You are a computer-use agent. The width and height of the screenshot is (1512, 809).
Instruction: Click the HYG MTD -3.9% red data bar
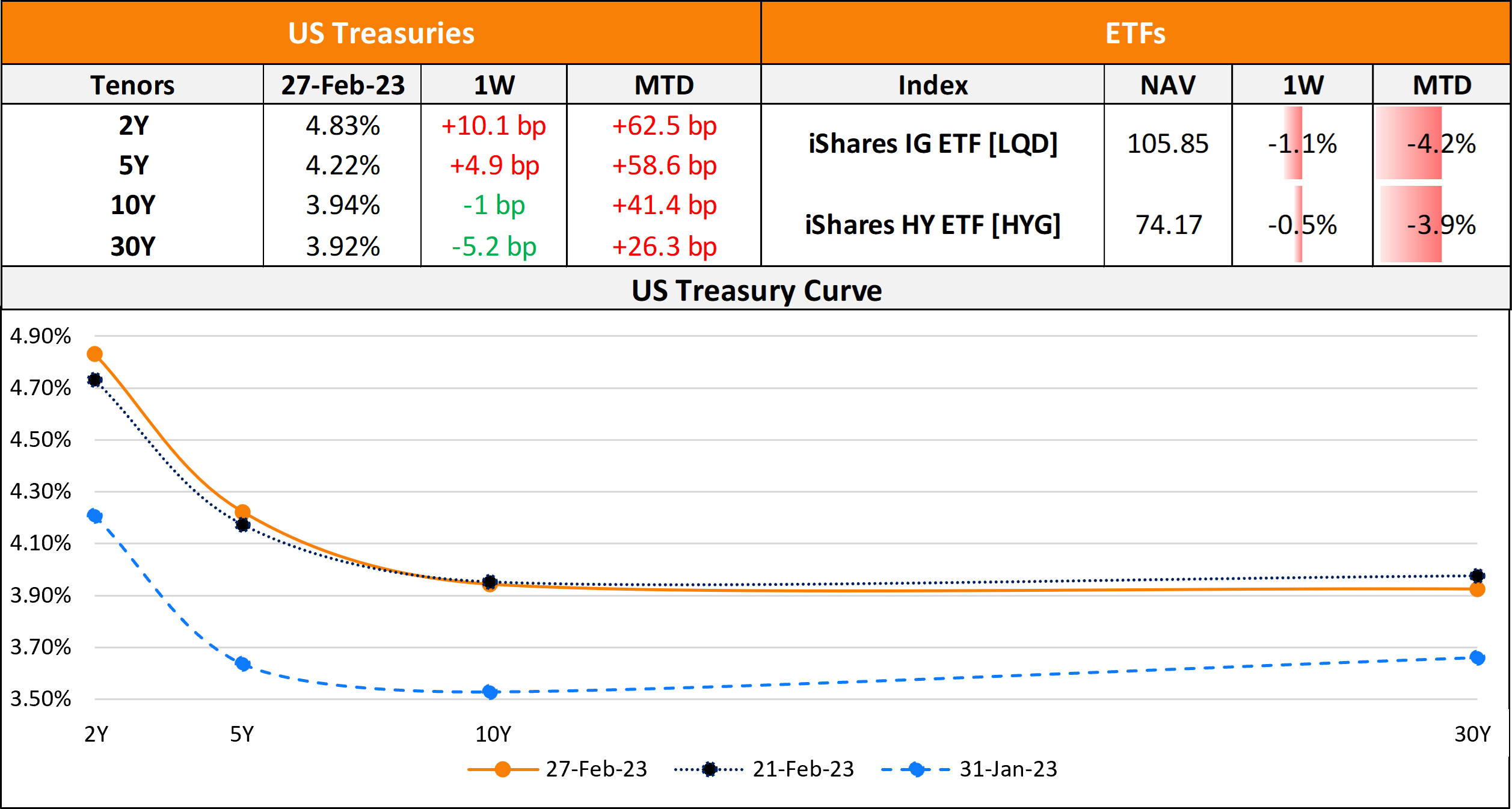(x=1412, y=224)
